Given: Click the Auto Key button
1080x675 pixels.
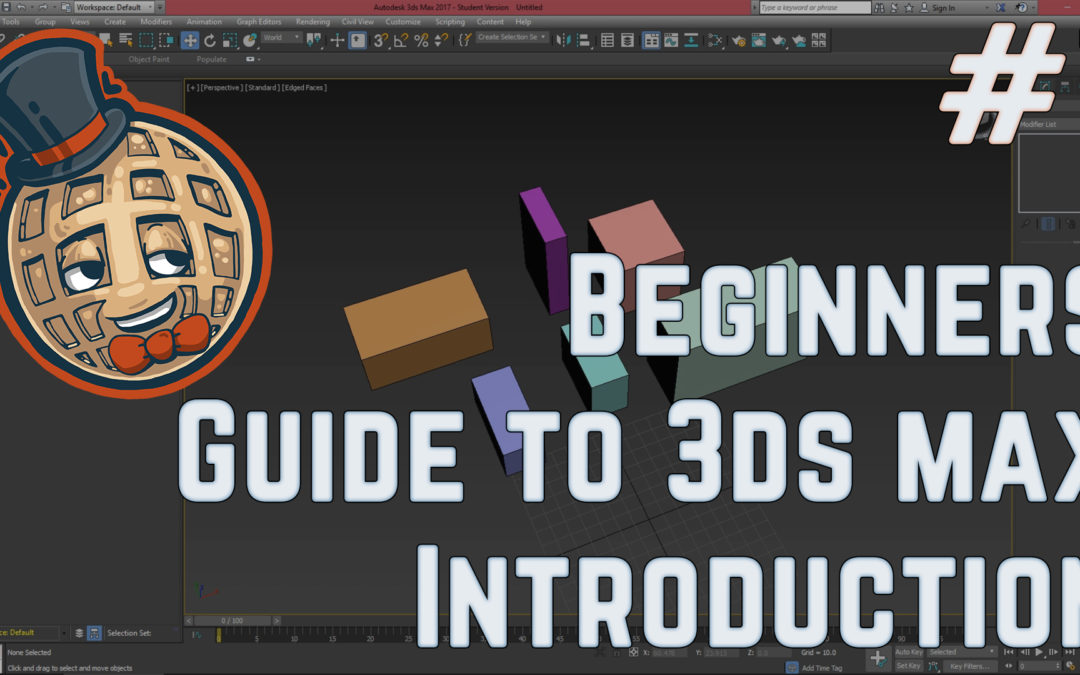Looking at the screenshot, I should [x=908, y=652].
